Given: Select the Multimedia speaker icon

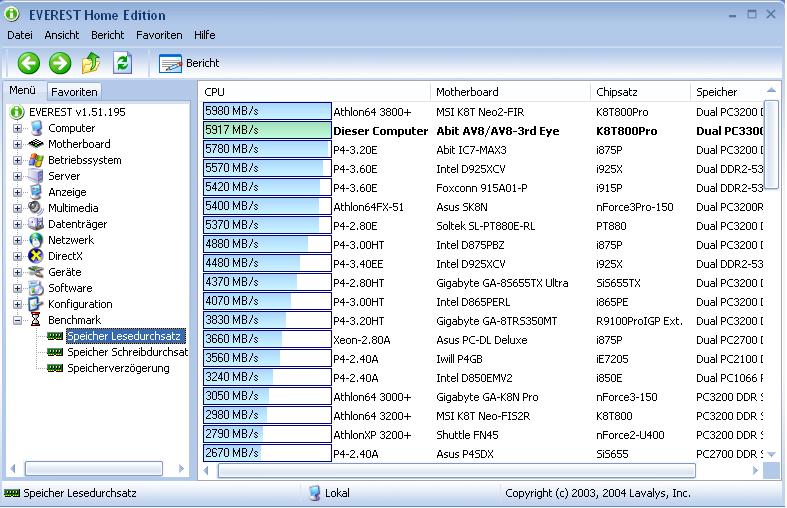Looking at the screenshot, I should [x=36, y=208].
